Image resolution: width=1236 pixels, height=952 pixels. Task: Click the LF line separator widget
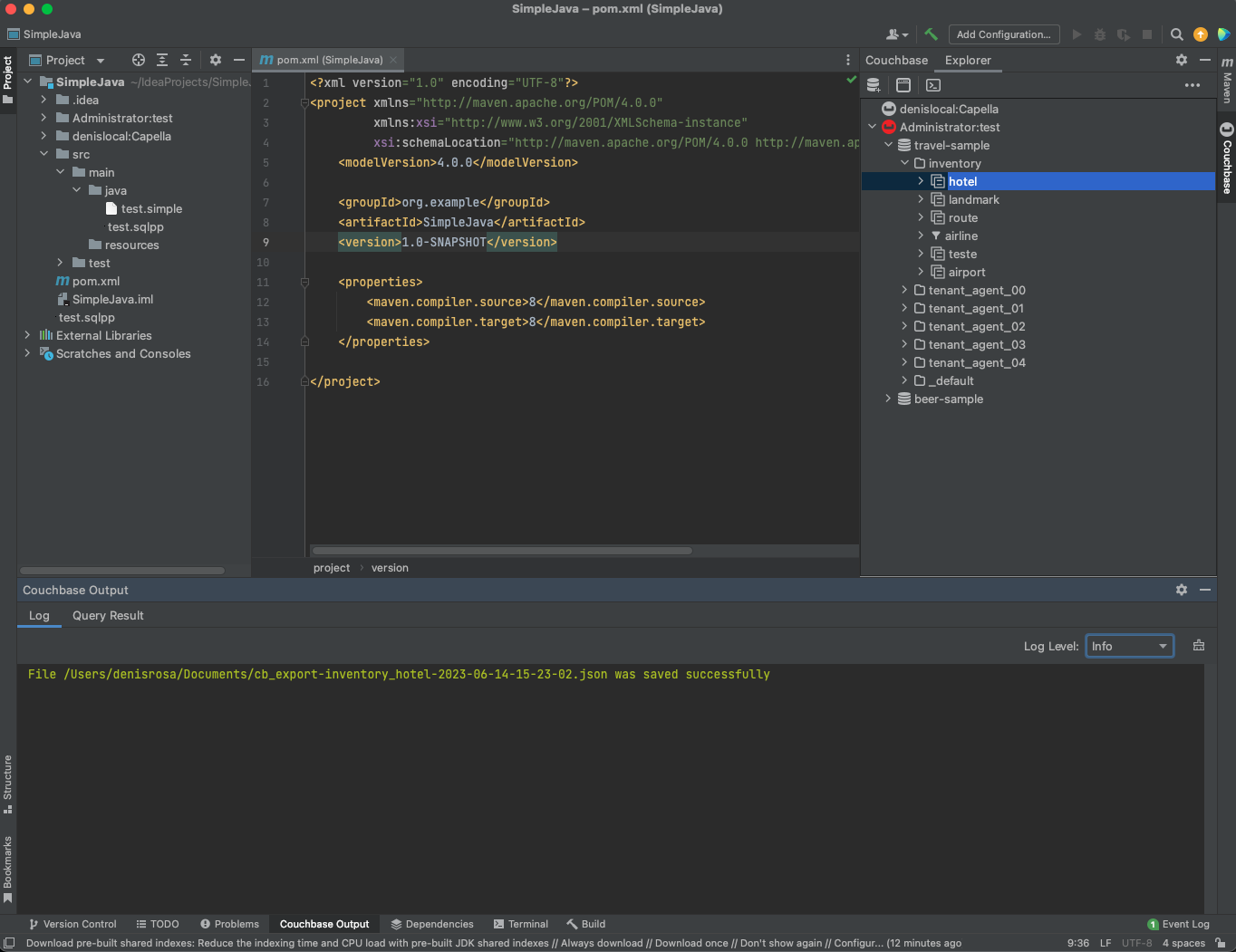point(1106,943)
